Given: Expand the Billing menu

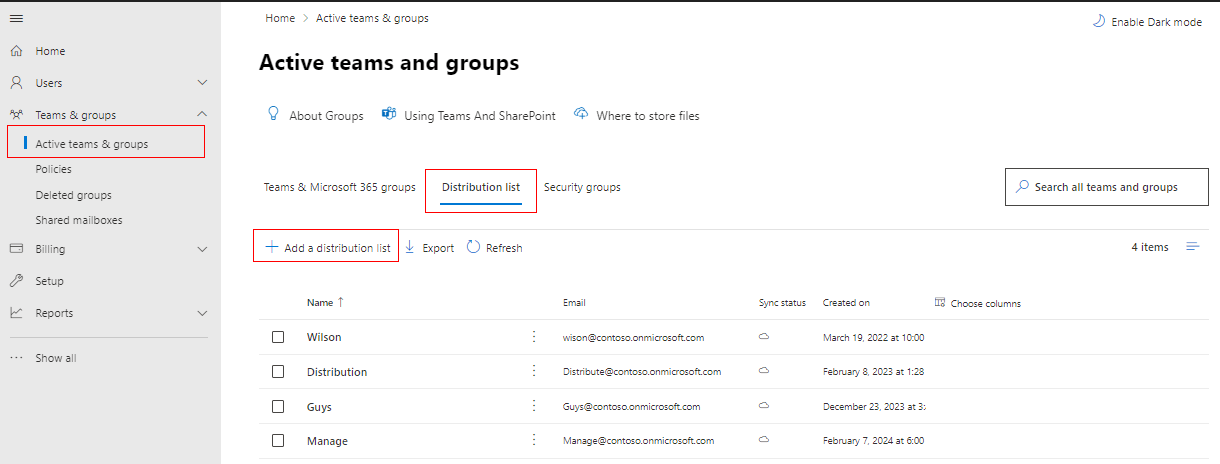Looking at the screenshot, I should [x=202, y=249].
